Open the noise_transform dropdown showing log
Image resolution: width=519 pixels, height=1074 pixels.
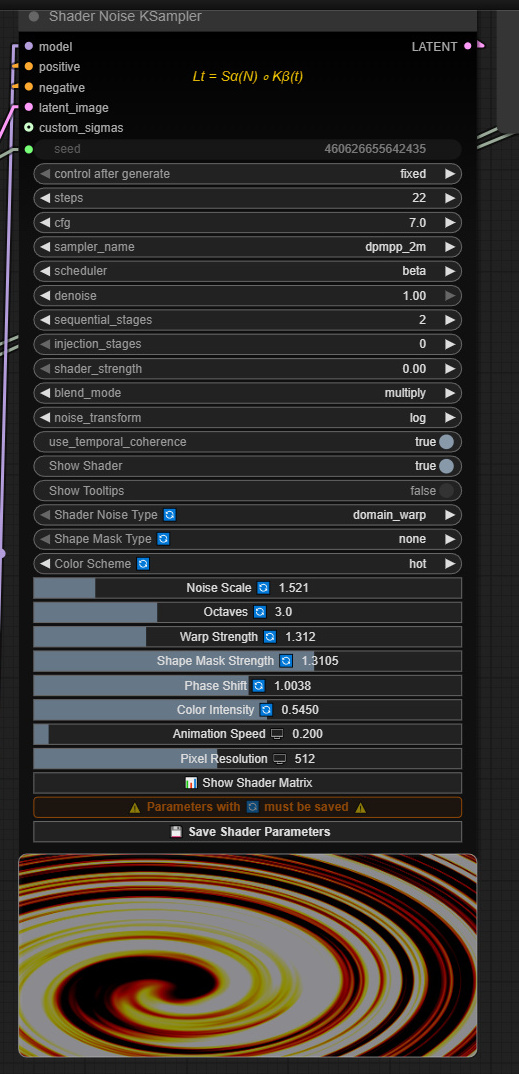pos(247,417)
